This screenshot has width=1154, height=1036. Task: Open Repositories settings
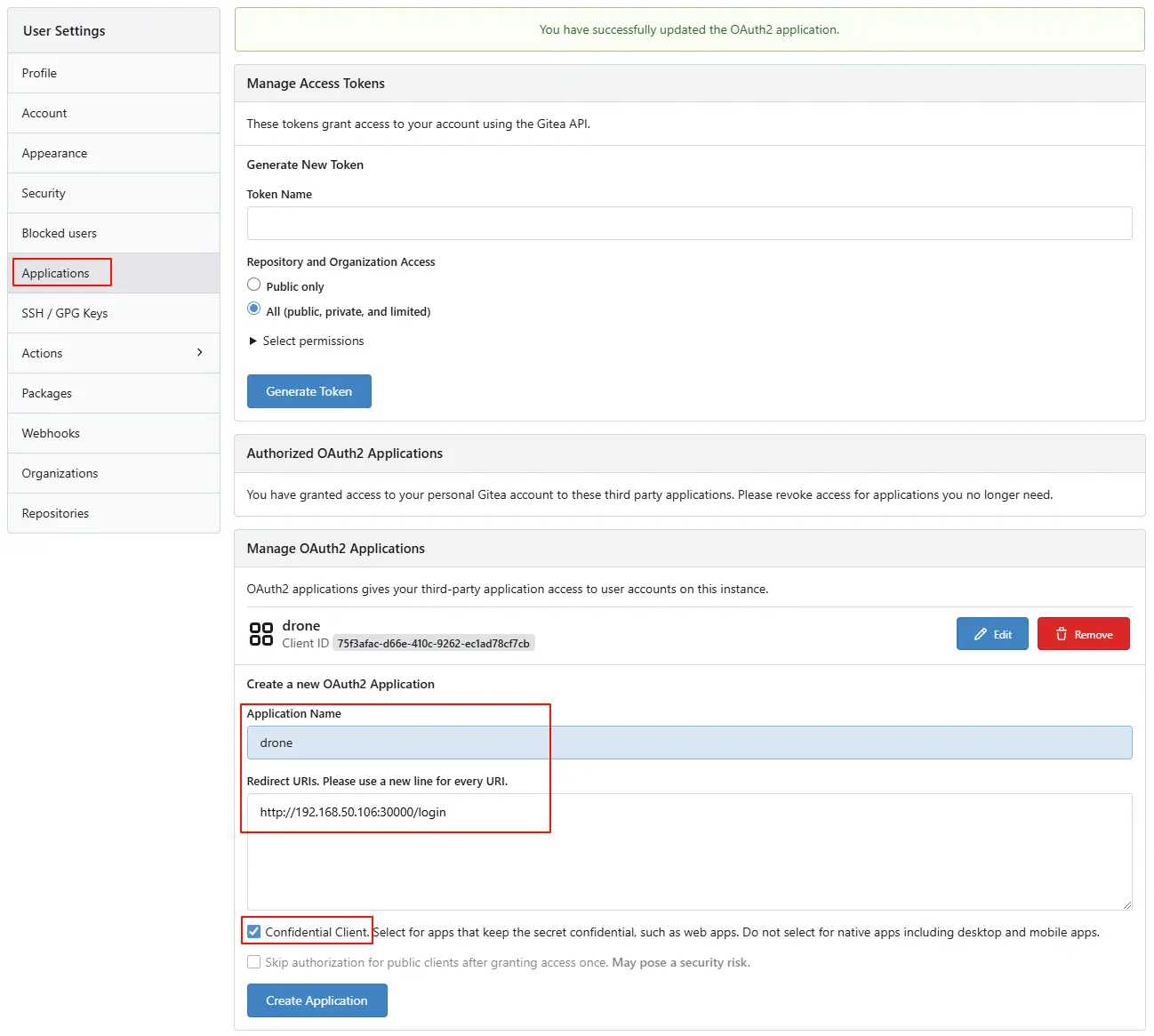[x=114, y=513]
